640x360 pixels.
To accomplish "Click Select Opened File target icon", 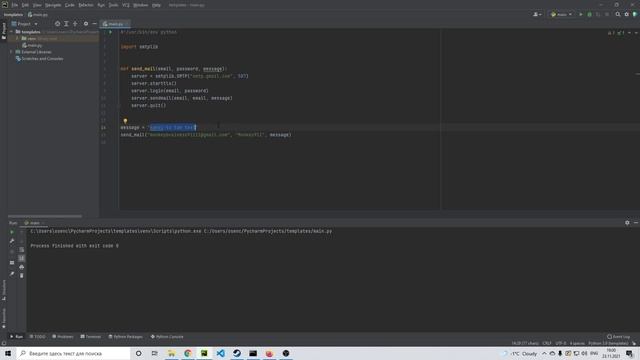I will click(57, 24).
